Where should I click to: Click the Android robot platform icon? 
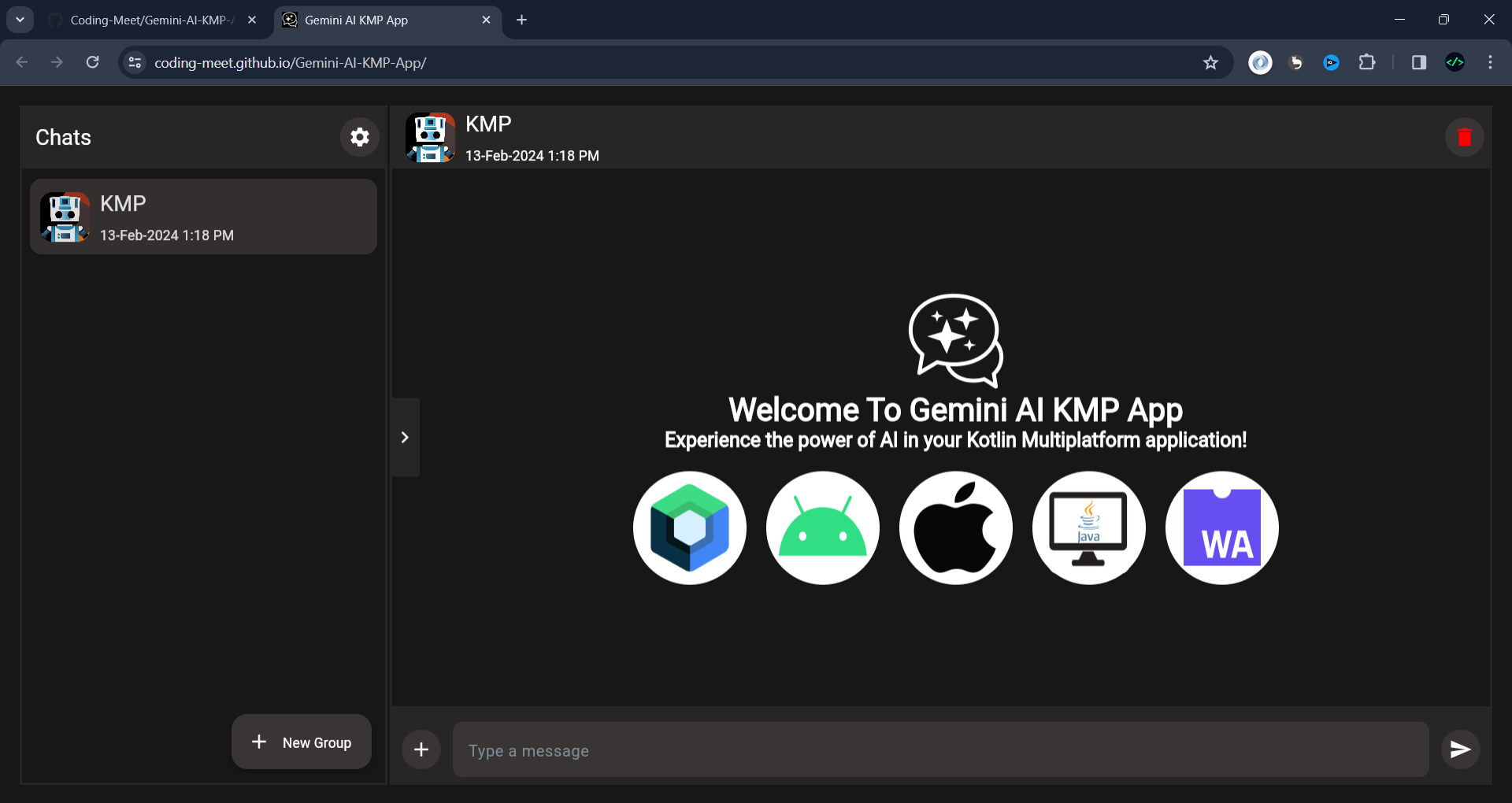coord(823,528)
